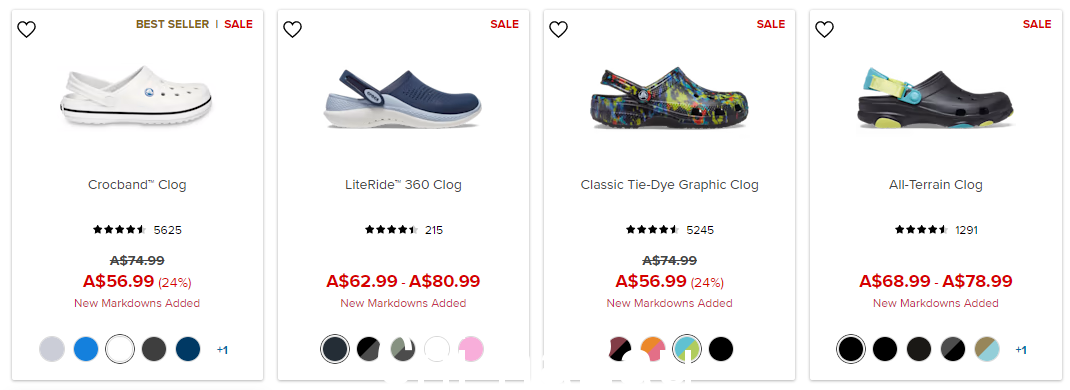Image resolution: width=1070 pixels, height=390 pixels.
Task: Expand +1 extra colors on All-Terrain Clog
Action: [1021, 350]
